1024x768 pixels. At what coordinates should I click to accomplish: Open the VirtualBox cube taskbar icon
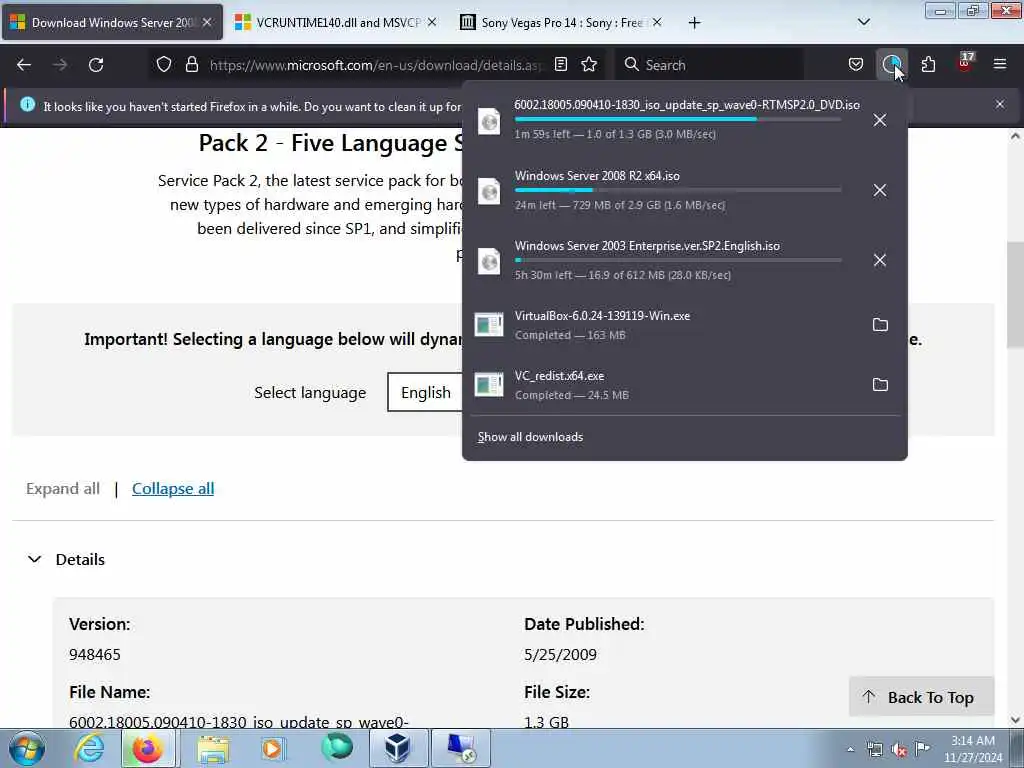pyautogui.click(x=398, y=748)
